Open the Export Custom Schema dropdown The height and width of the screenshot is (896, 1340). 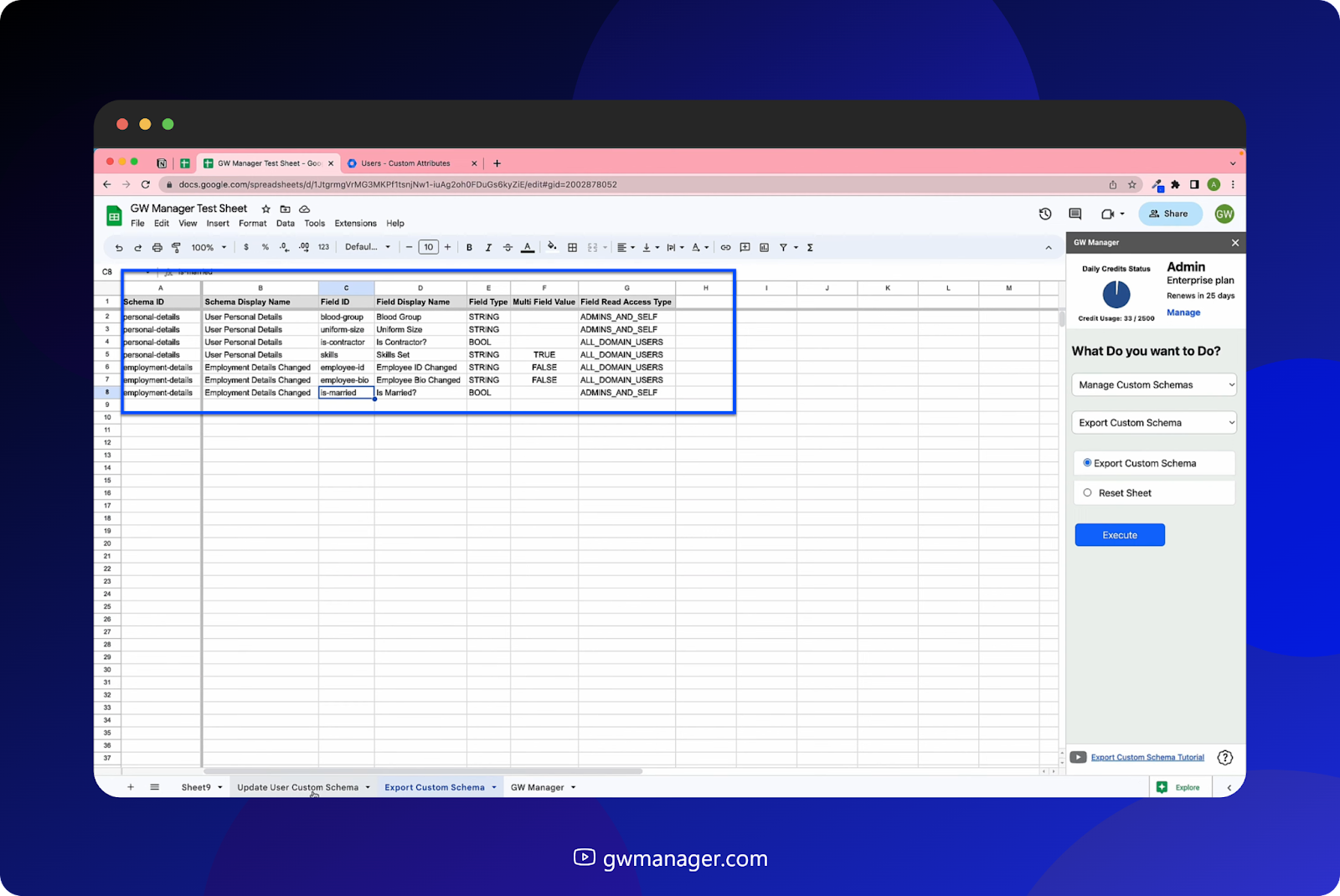(x=1154, y=423)
